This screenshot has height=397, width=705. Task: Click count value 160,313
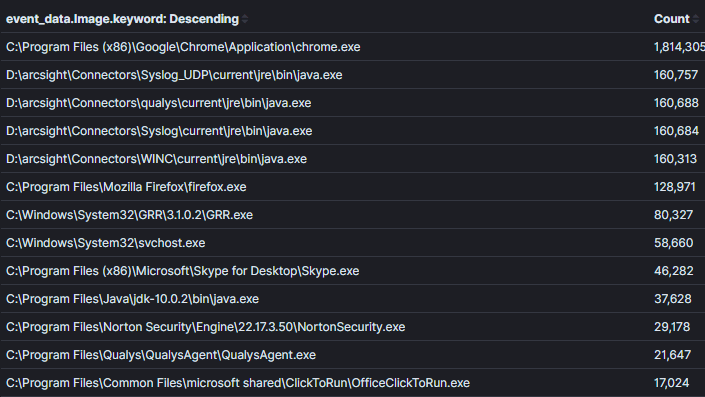click(675, 159)
